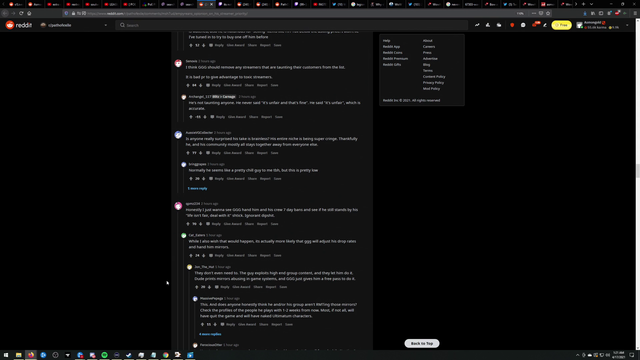Open the red shield moderation icon
This screenshot has height=360, width=640.
point(512,25)
